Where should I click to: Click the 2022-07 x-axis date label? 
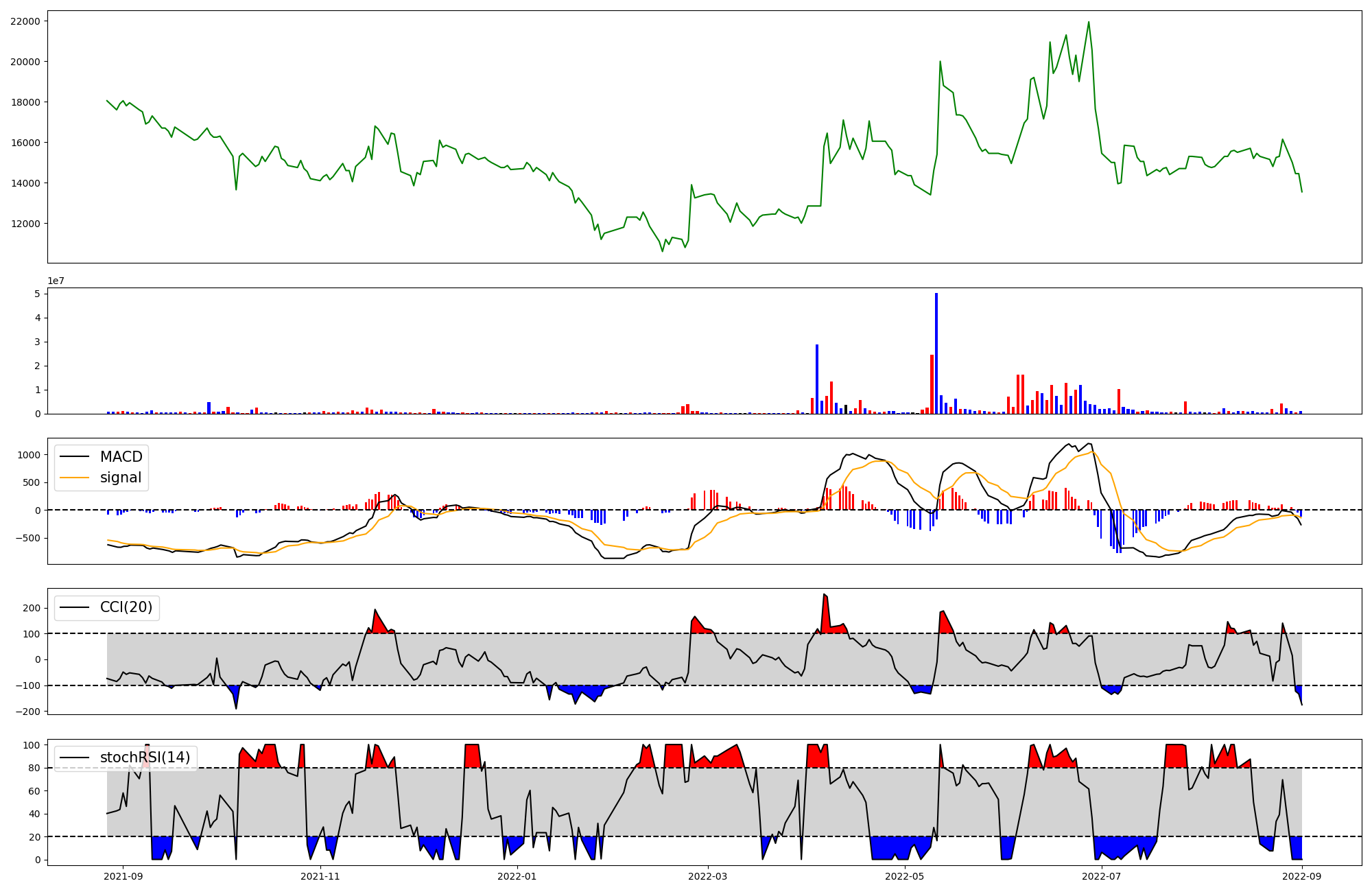point(1101,876)
